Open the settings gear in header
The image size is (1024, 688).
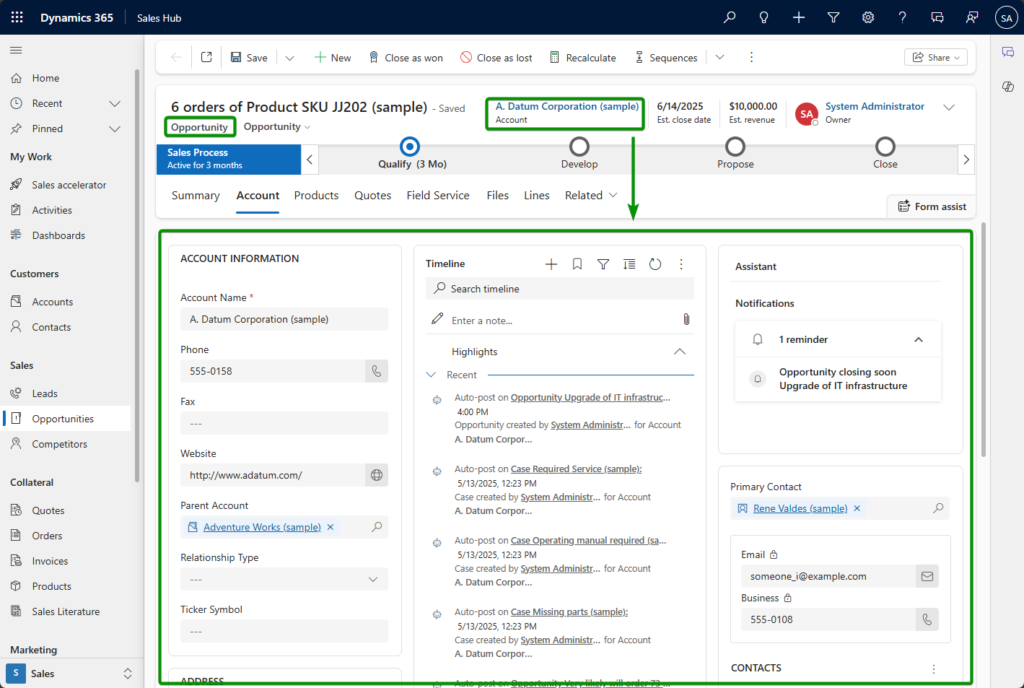(868, 18)
